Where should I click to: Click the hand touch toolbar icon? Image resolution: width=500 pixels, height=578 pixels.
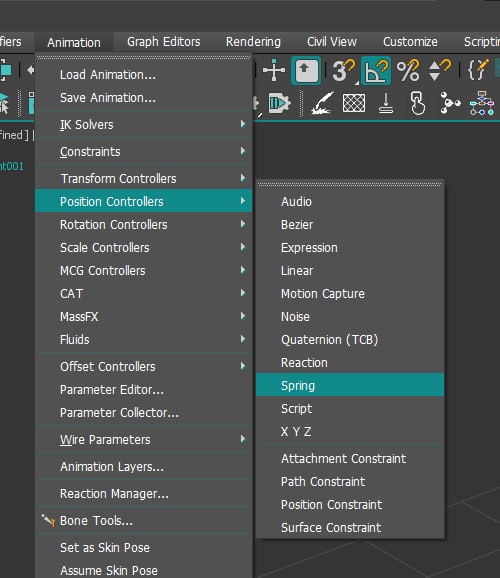(x=417, y=103)
